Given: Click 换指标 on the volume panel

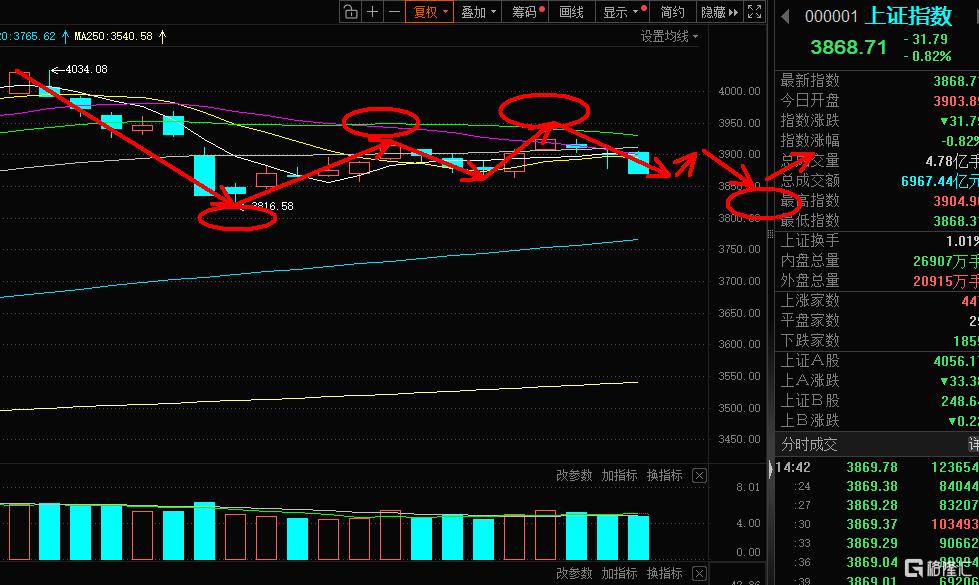Looking at the screenshot, I should tap(664, 476).
